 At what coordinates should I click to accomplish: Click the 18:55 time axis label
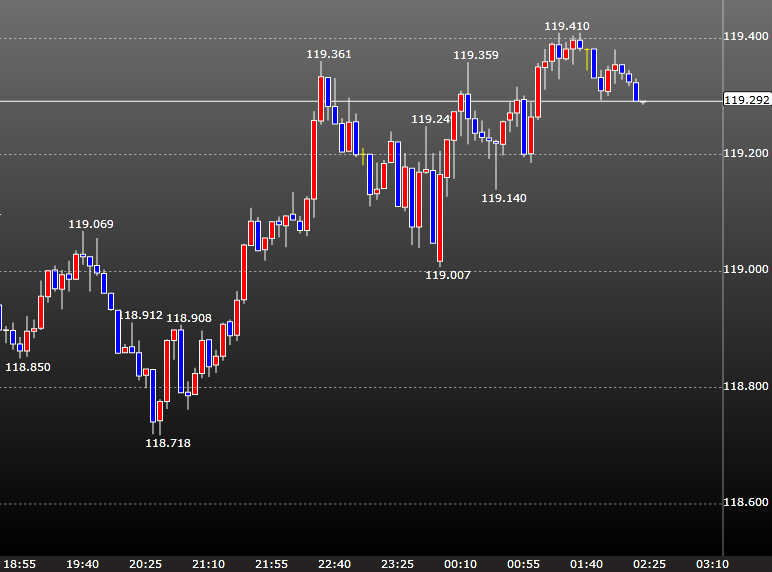(18, 564)
